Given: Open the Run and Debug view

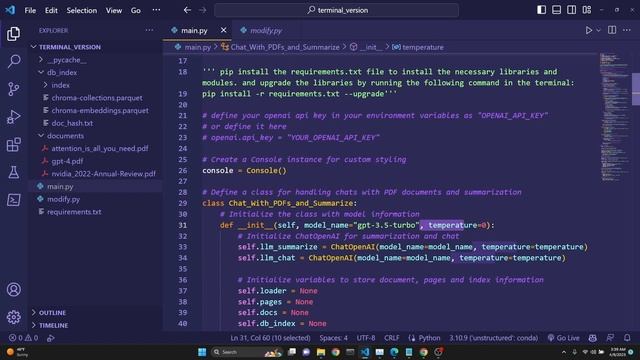Looking at the screenshot, I should click(x=13, y=117).
